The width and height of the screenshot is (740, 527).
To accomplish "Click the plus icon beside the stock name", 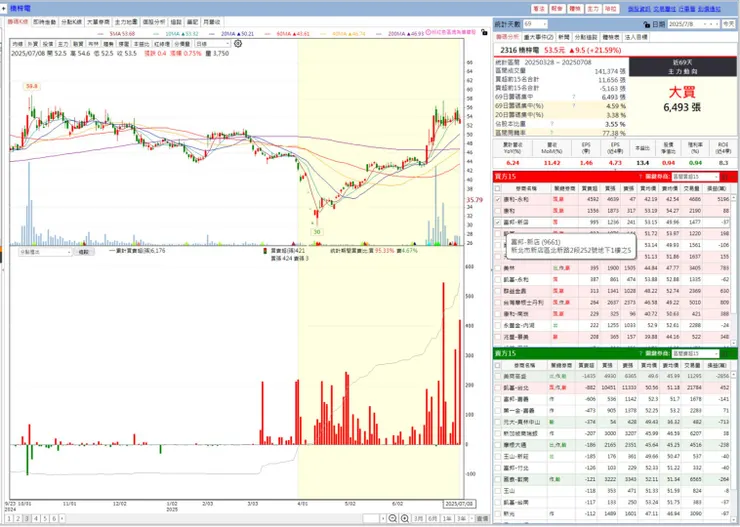I will point(4,8).
